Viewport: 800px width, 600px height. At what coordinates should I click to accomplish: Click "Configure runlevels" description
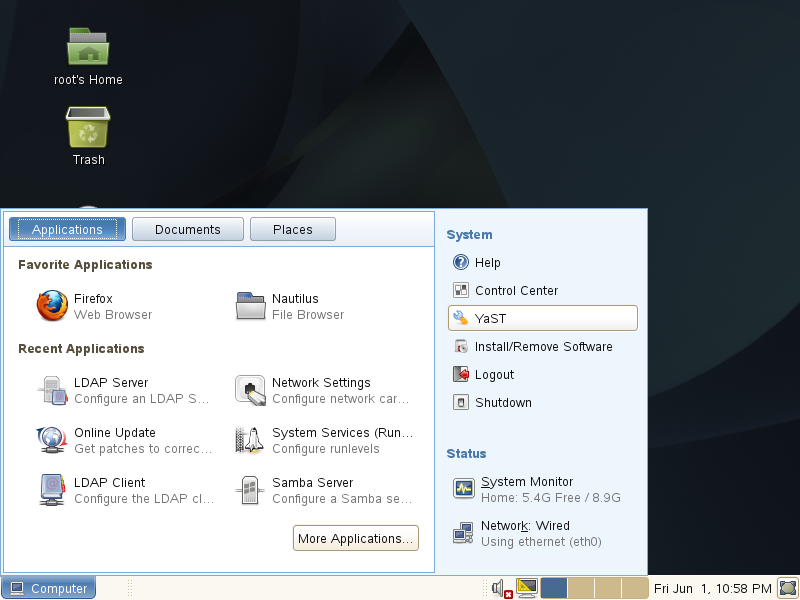326,448
